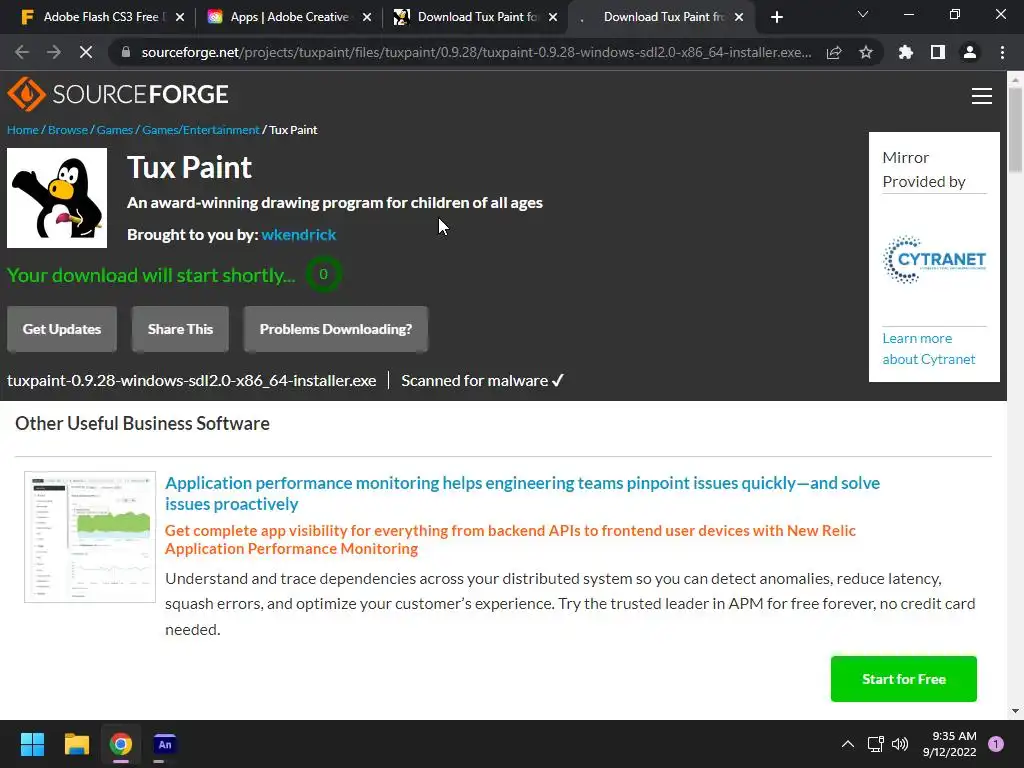Open Chrome profile menu
Viewport: 1024px width, 768px height.
[970, 52]
